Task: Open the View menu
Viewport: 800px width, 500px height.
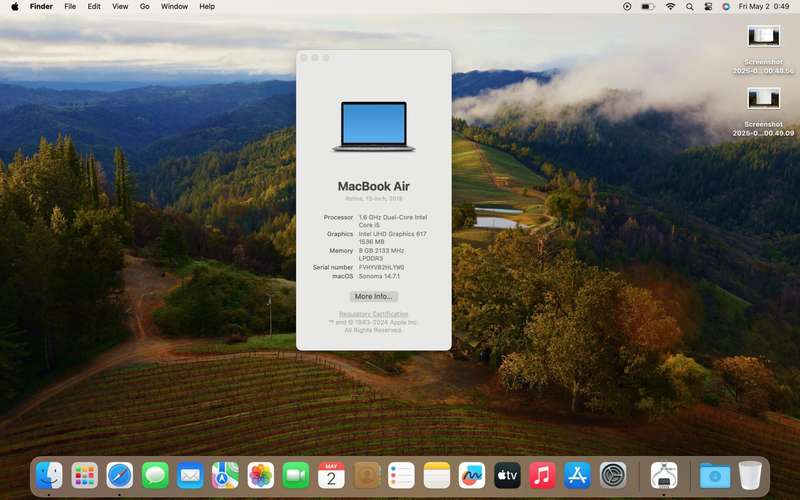Action: point(120,7)
